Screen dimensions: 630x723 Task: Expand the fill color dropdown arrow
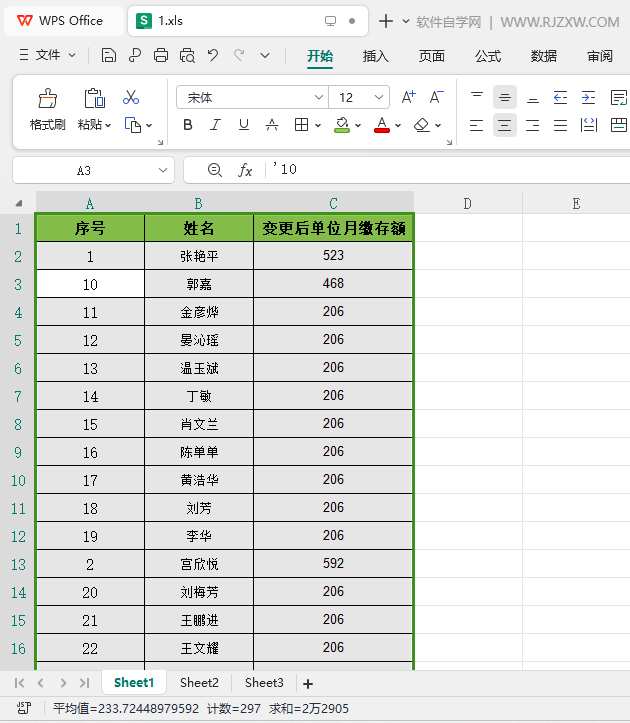tap(358, 125)
